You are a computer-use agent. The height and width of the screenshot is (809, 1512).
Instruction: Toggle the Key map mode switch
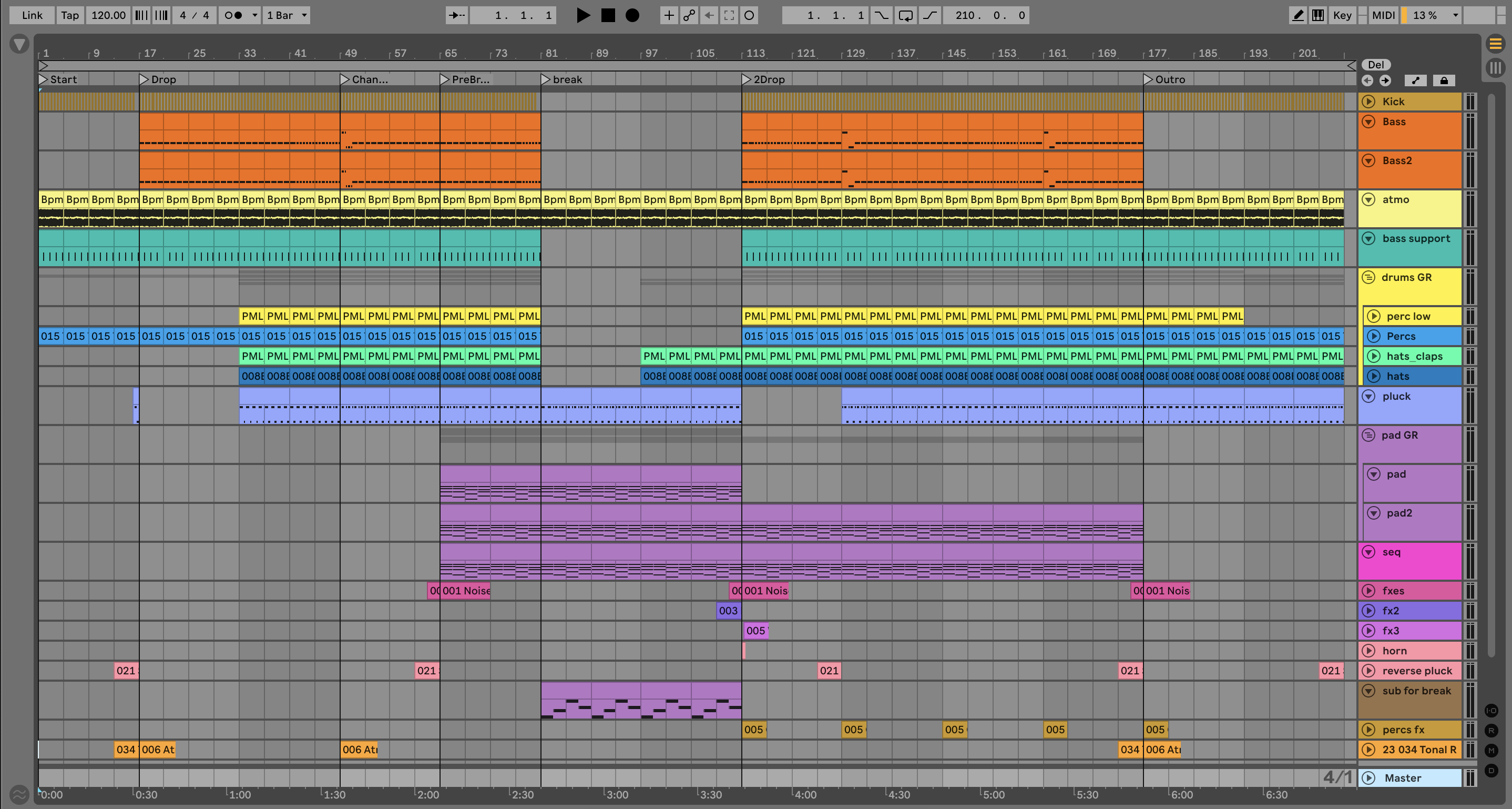click(x=1342, y=15)
